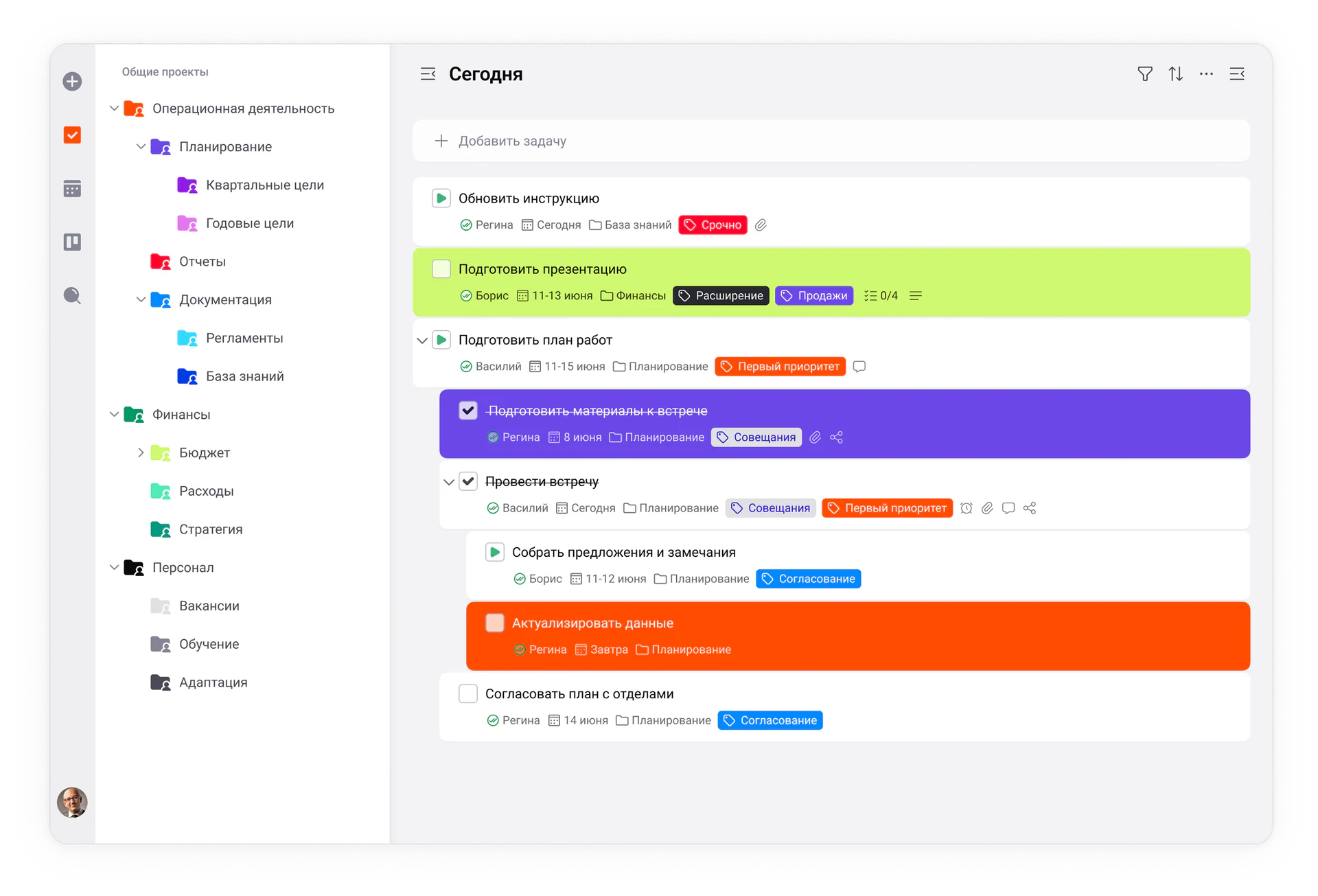Open the Квартальные цели folder
This screenshot has height=896, width=1318.
click(250, 185)
